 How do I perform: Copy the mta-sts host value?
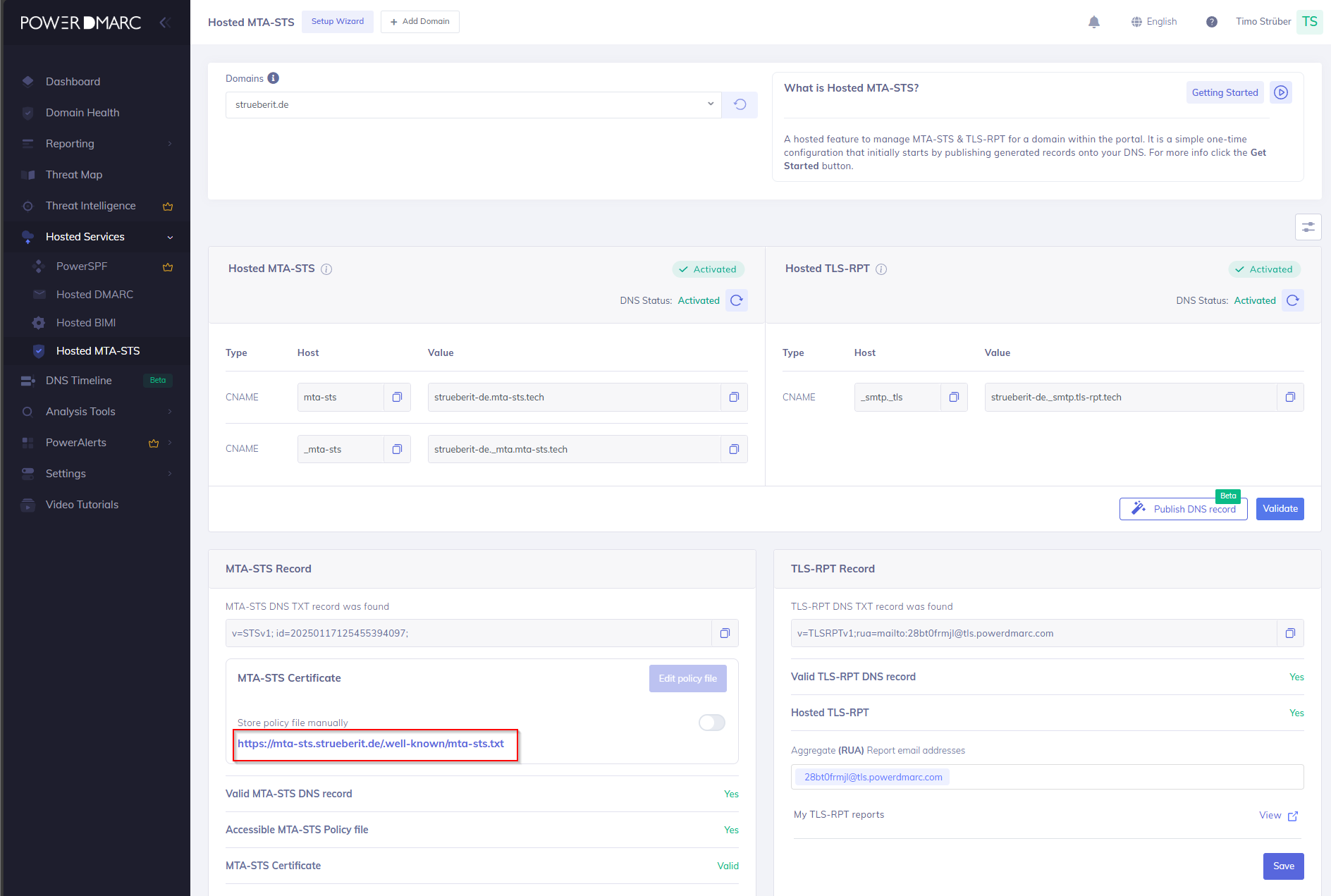(x=397, y=398)
